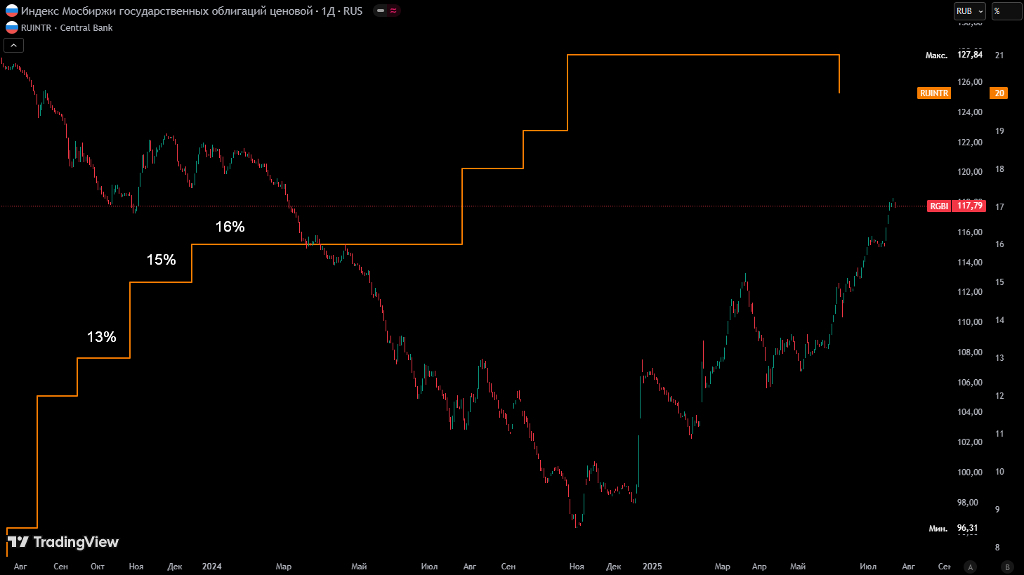Select the 2025 label on the time axis
The width and height of the screenshot is (1024, 575).
[652, 566]
